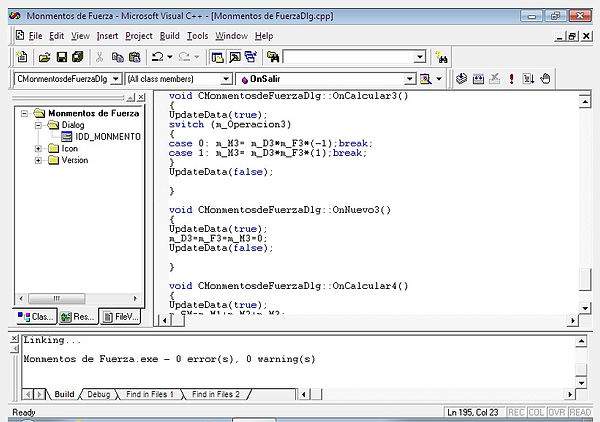Compile file toolbar icon

click(x=461, y=79)
